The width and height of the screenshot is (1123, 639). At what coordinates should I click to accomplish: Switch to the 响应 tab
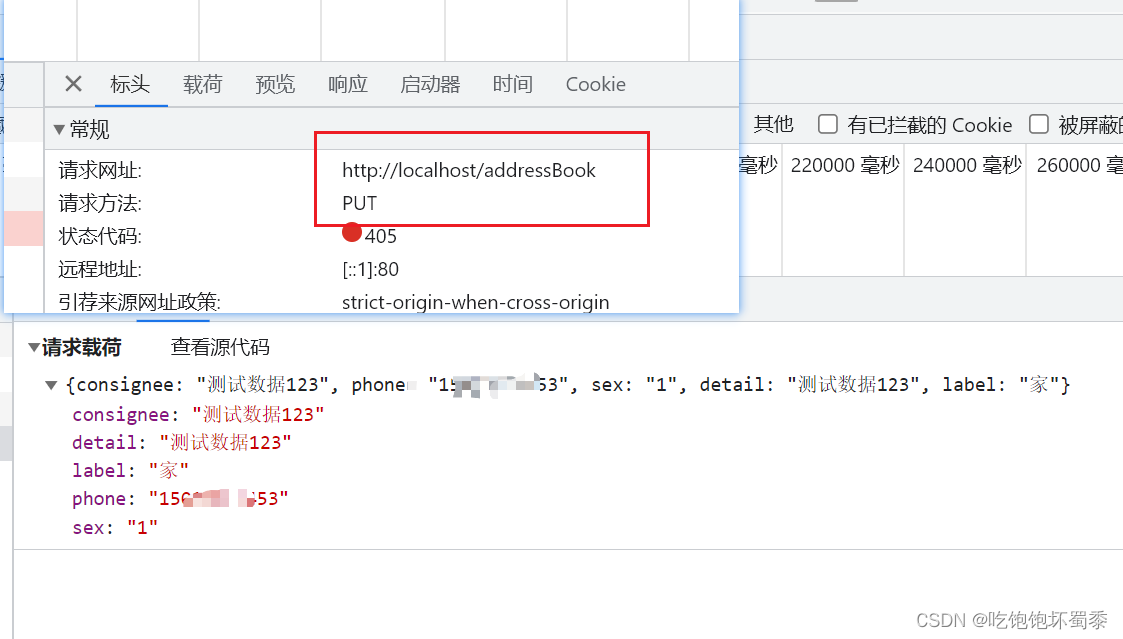(347, 84)
